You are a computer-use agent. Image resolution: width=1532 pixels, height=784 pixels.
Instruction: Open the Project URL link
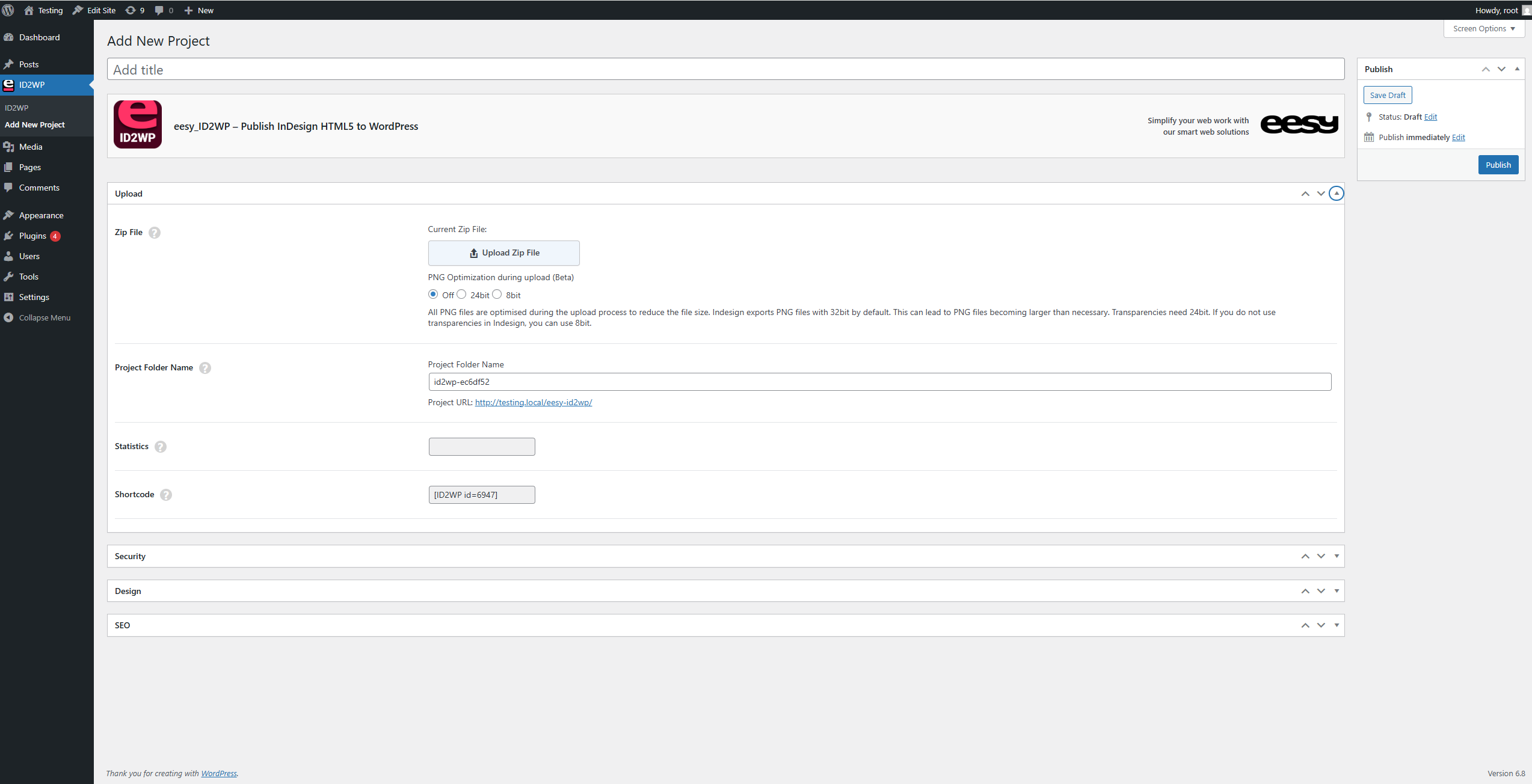tap(534, 402)
